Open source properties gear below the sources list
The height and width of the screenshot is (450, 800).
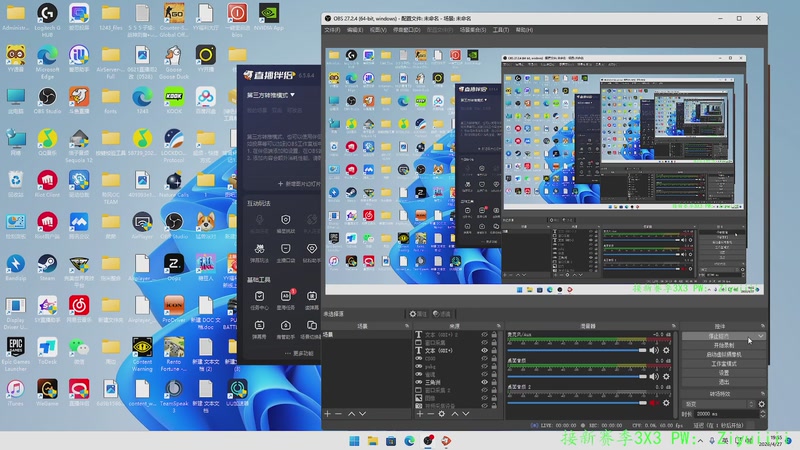[x=442, y=414]
